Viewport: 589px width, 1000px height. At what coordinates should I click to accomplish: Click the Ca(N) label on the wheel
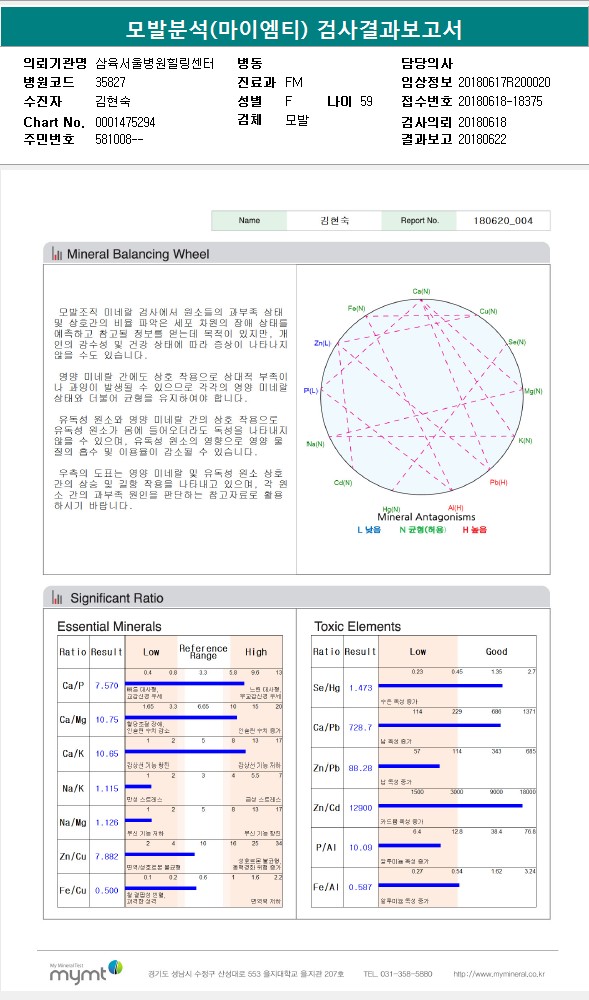421,291
